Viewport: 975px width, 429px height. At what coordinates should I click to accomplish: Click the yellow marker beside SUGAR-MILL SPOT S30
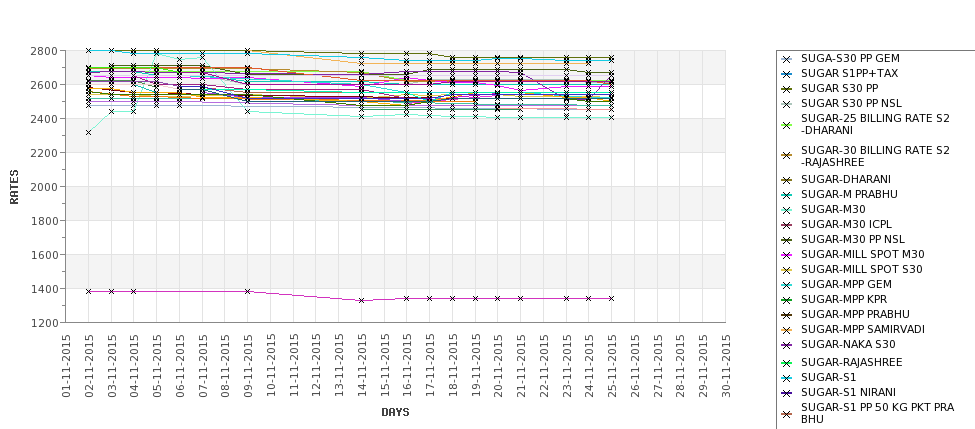[787, 270]
